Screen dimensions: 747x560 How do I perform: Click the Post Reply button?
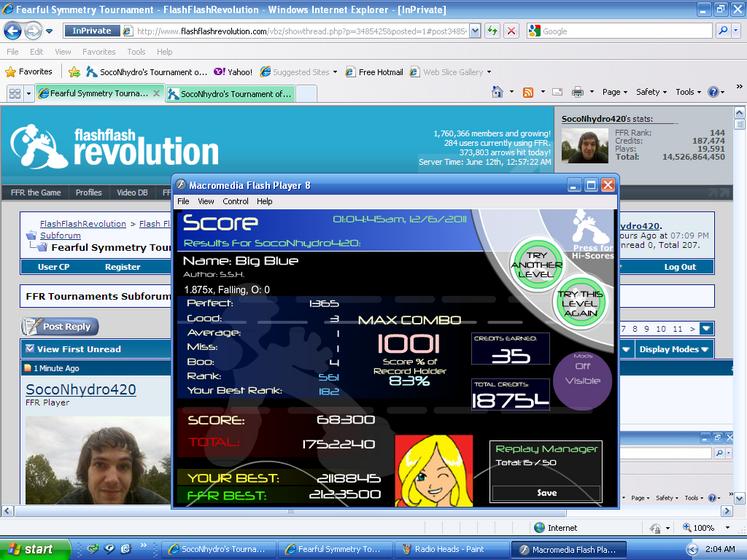coord(60,326)
